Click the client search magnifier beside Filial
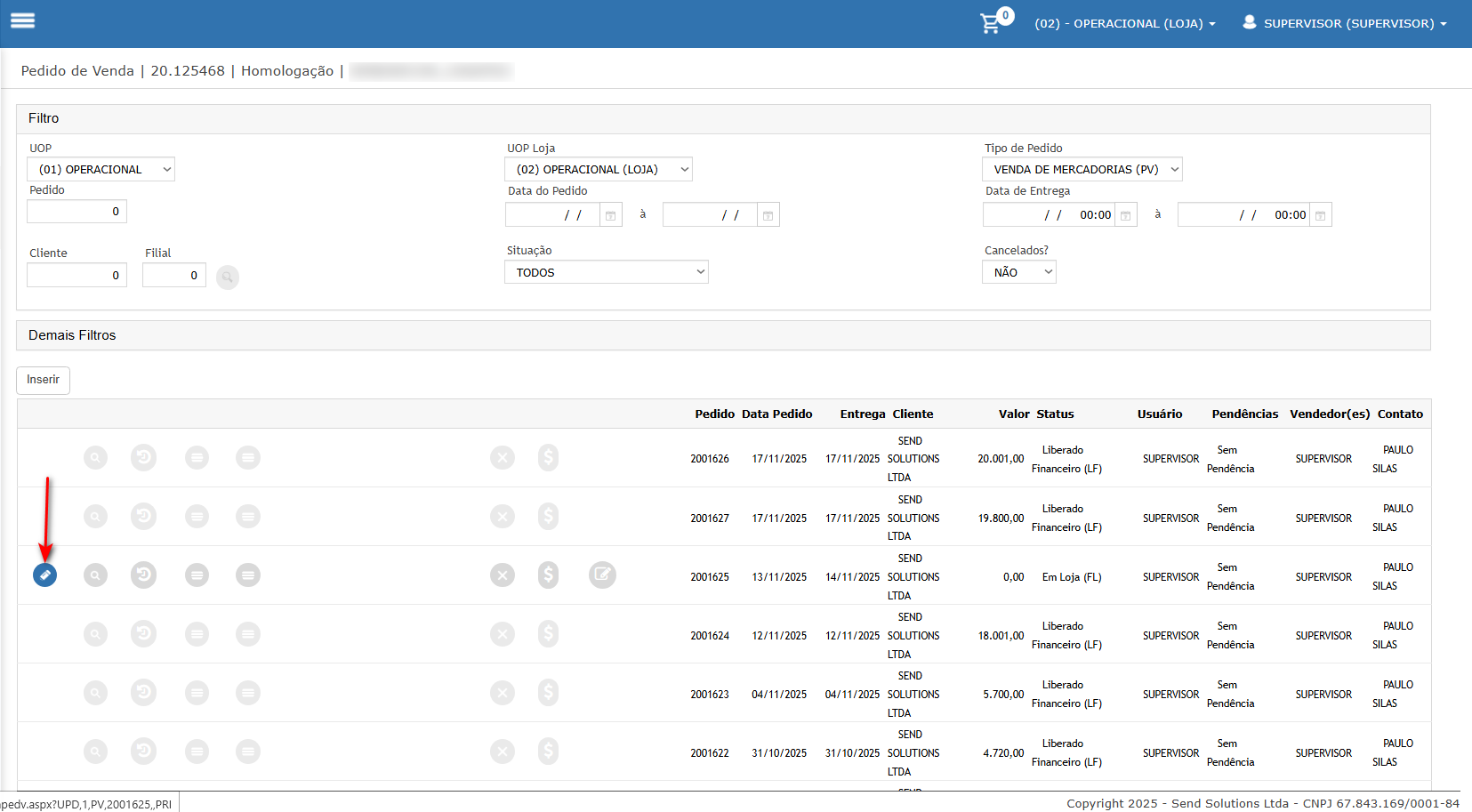 tap(228, 277)
